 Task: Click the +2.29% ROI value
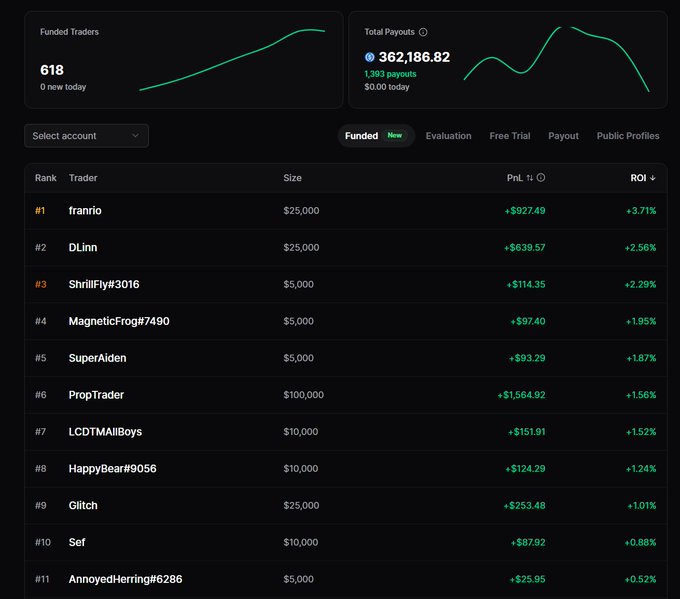click(x=640, y=285)
